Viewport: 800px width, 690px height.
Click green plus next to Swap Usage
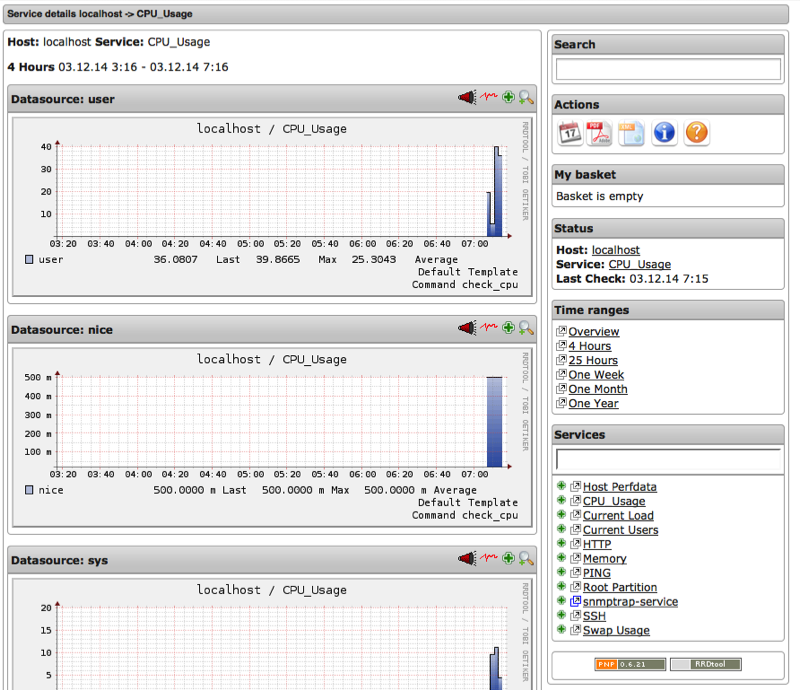[562, 631]
